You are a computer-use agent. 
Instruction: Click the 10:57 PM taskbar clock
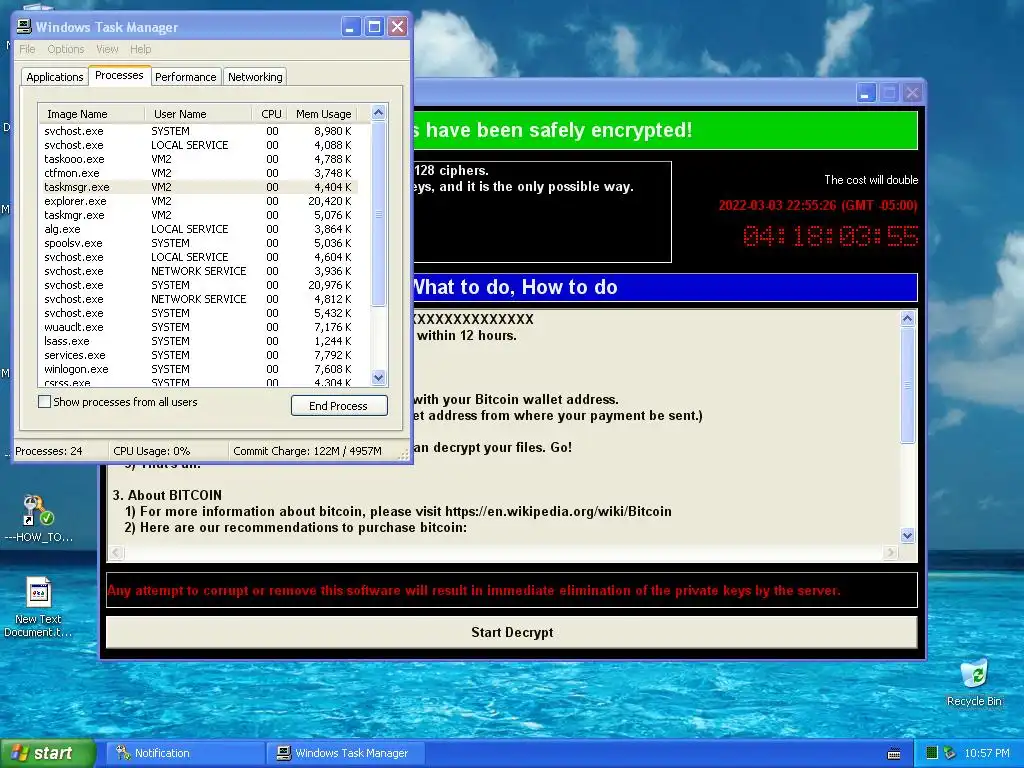(x=987, y=753)
